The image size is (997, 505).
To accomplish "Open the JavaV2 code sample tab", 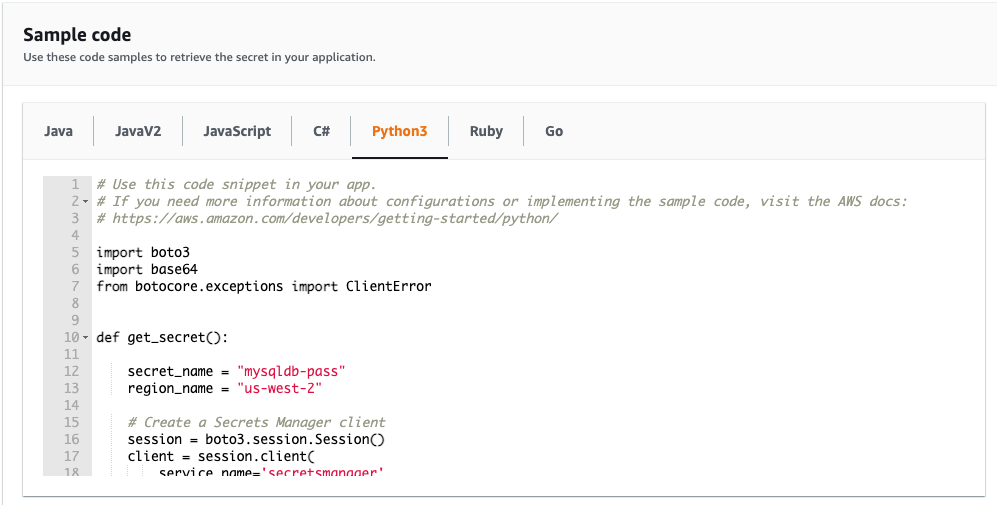I will pos(138,131).
